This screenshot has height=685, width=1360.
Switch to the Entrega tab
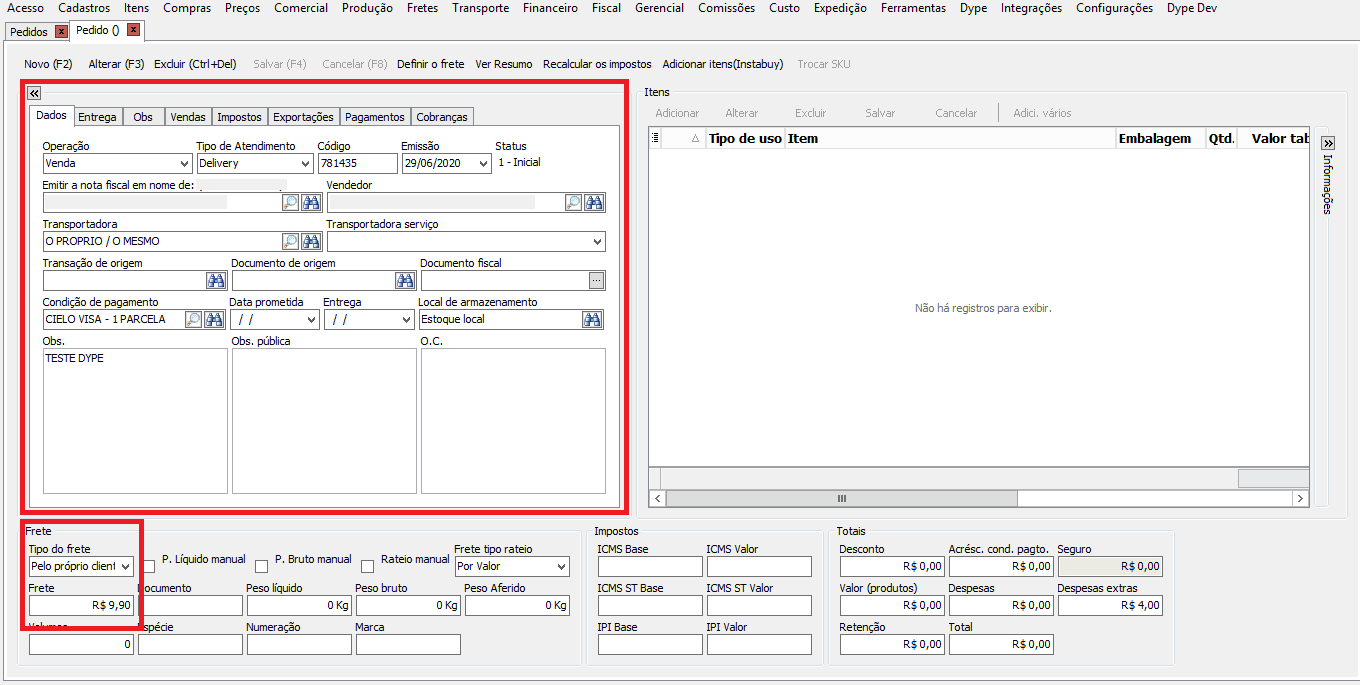pos(98,117)
